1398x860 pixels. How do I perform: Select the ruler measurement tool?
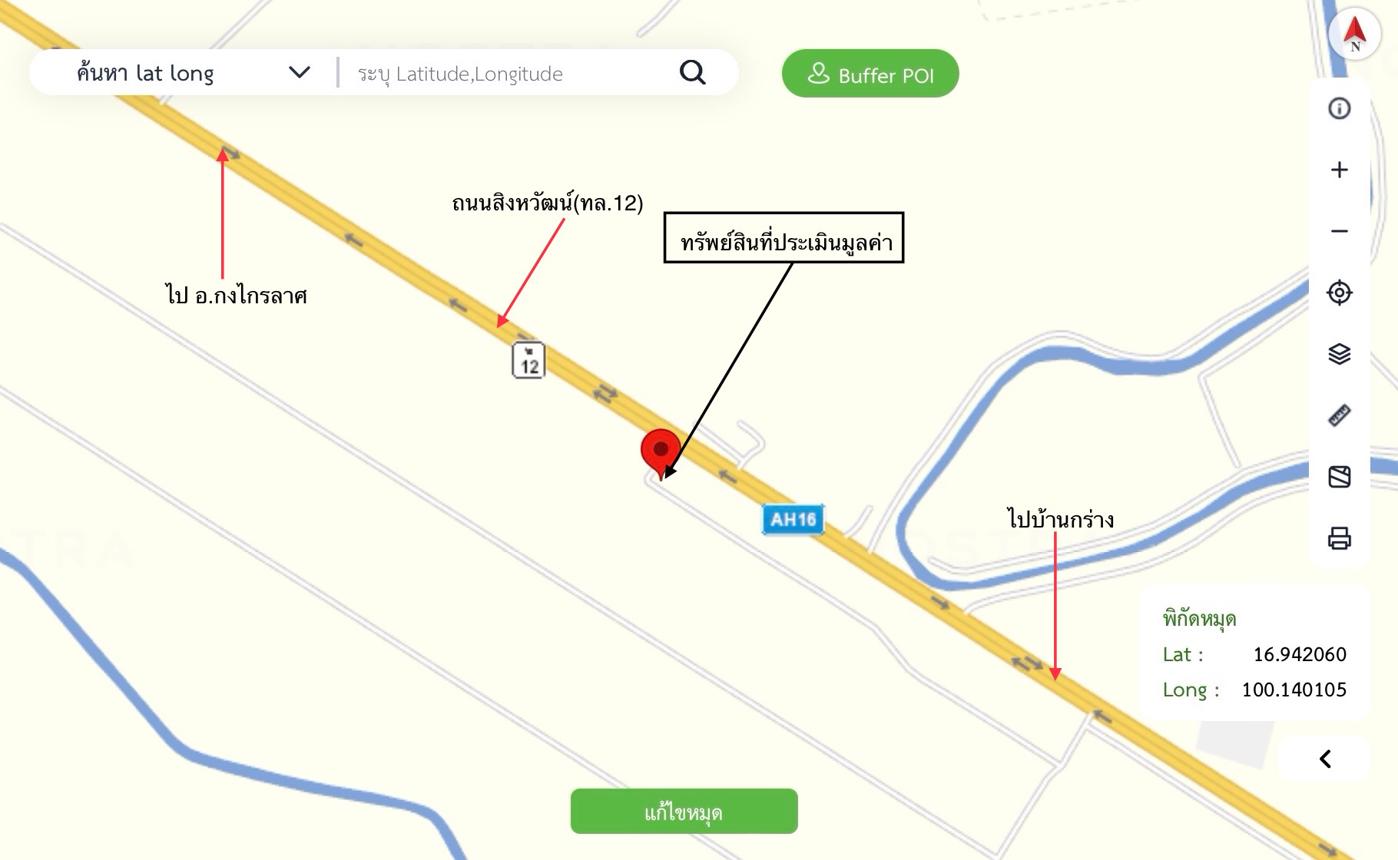click(1339, 415)
